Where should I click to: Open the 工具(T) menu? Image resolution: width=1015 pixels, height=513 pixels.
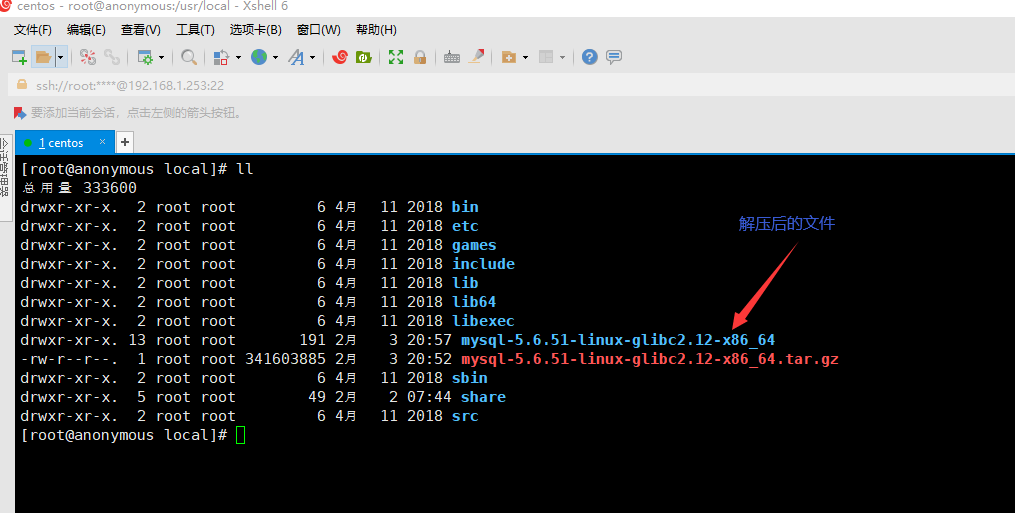195,30
